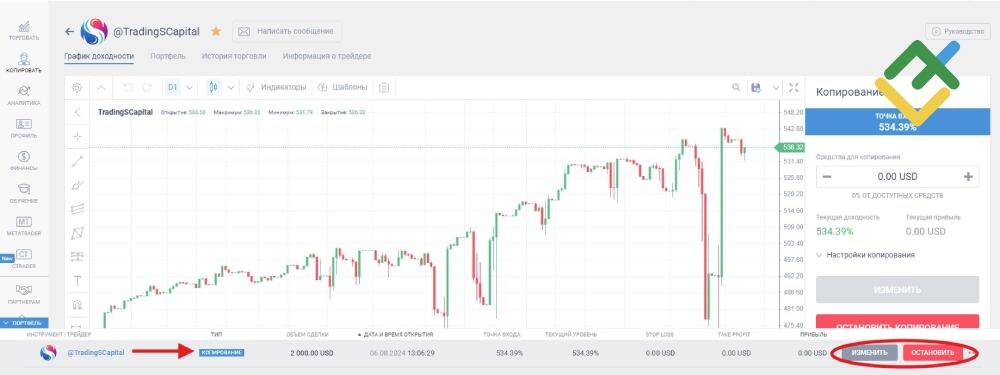
Task: Switch to the График доходности tab
Action: pos(99,56)
